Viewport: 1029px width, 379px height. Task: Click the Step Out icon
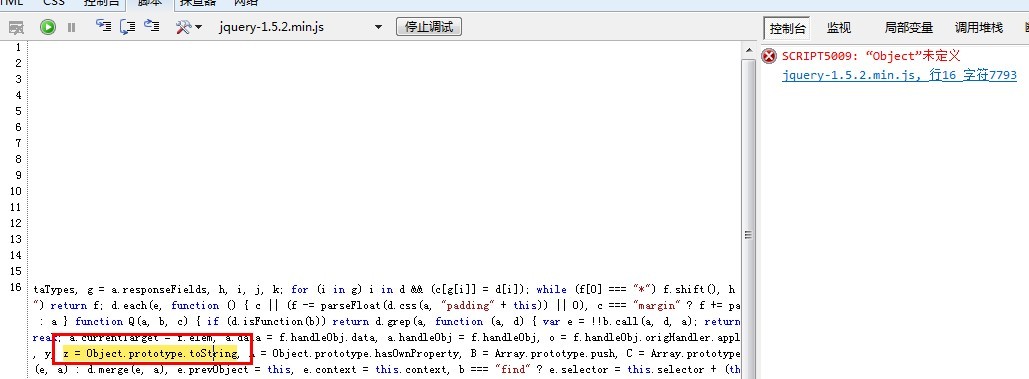pyautogui.click(x=152, y=26)
